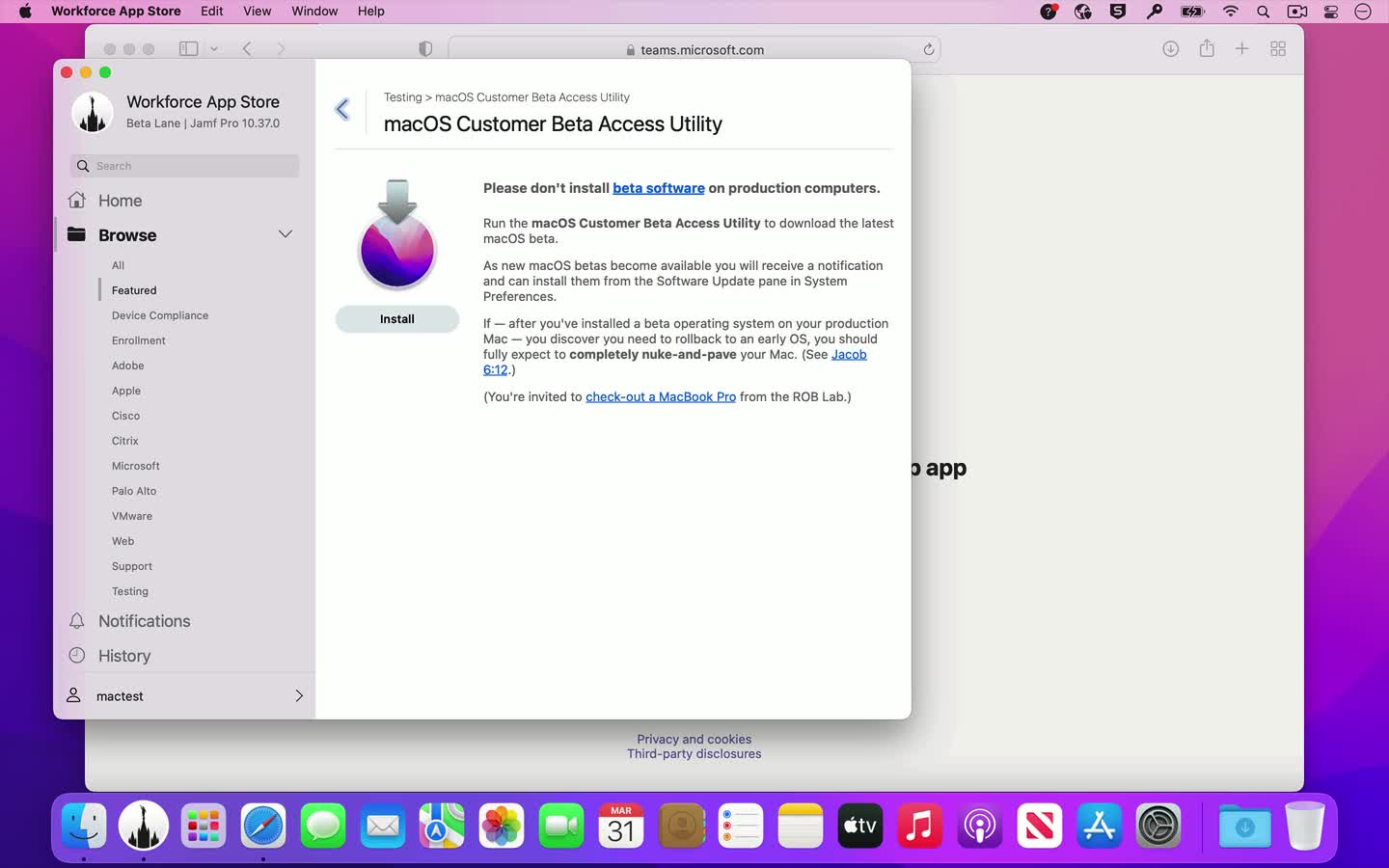The height and width of the screenshot is (868, 1389).
Task: Select Device Compliance category
Action: [160, 315]
